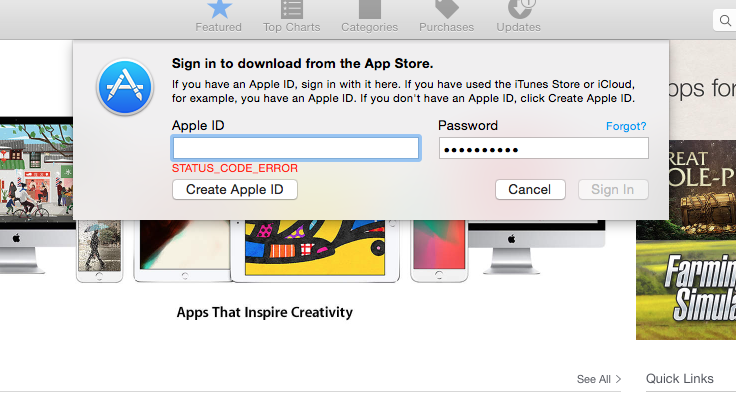Screen dimensions: 736x400
Task: Click the App Store logo icon in dialog
Action: pyautogui.click(x=125, y=87)
